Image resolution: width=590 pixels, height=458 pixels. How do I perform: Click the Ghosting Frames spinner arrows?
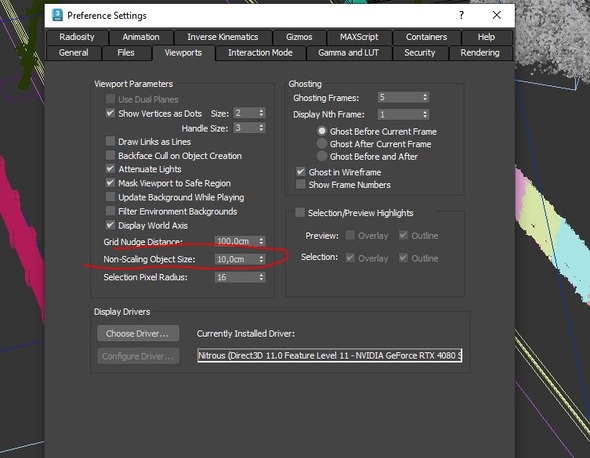(425, 97)
